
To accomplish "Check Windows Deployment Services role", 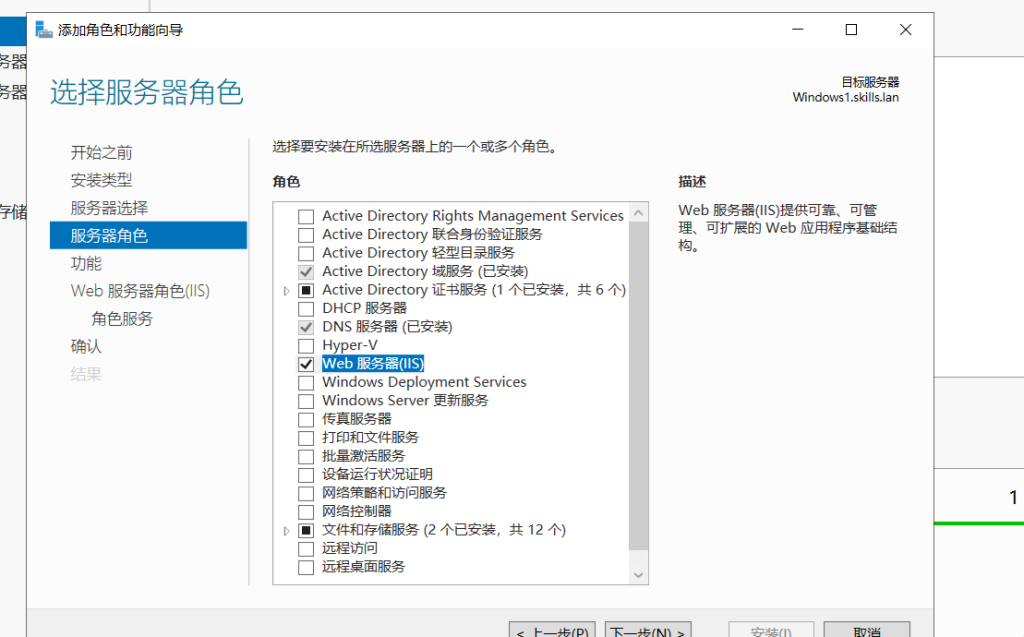I will (x=306, y=382).
